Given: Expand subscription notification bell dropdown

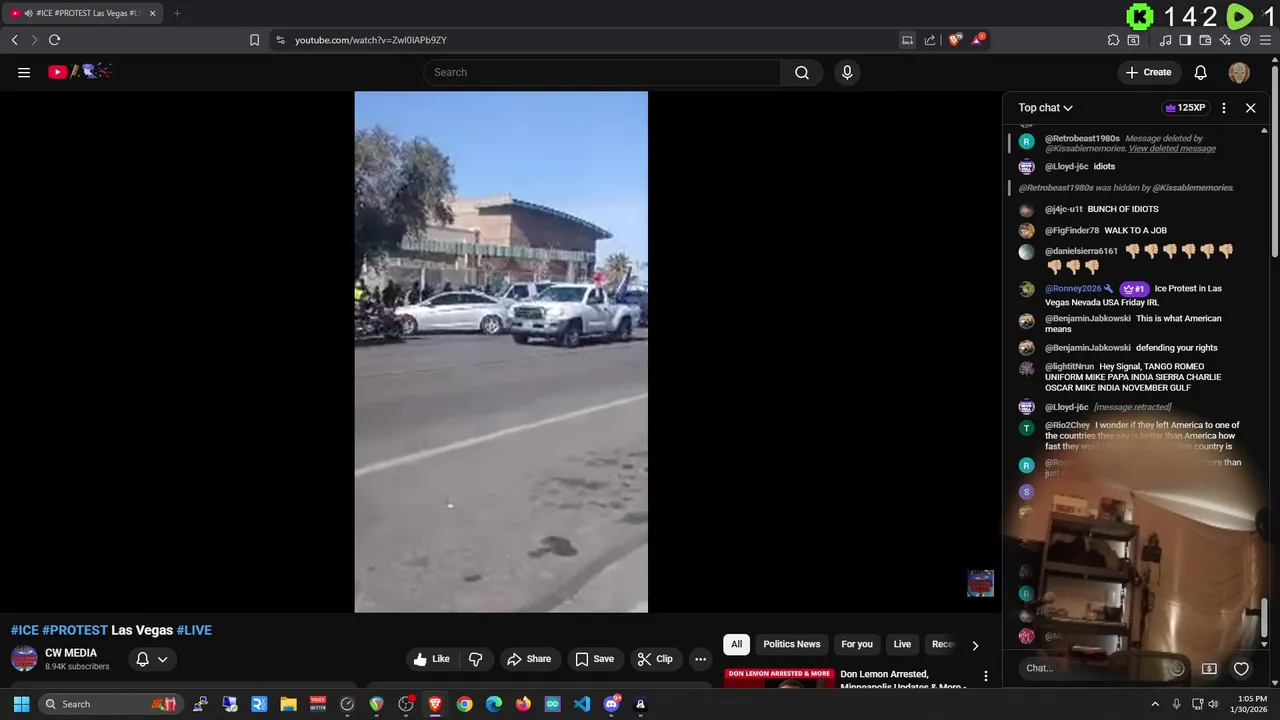Looking at the screenshot, I should click(152, 659).
